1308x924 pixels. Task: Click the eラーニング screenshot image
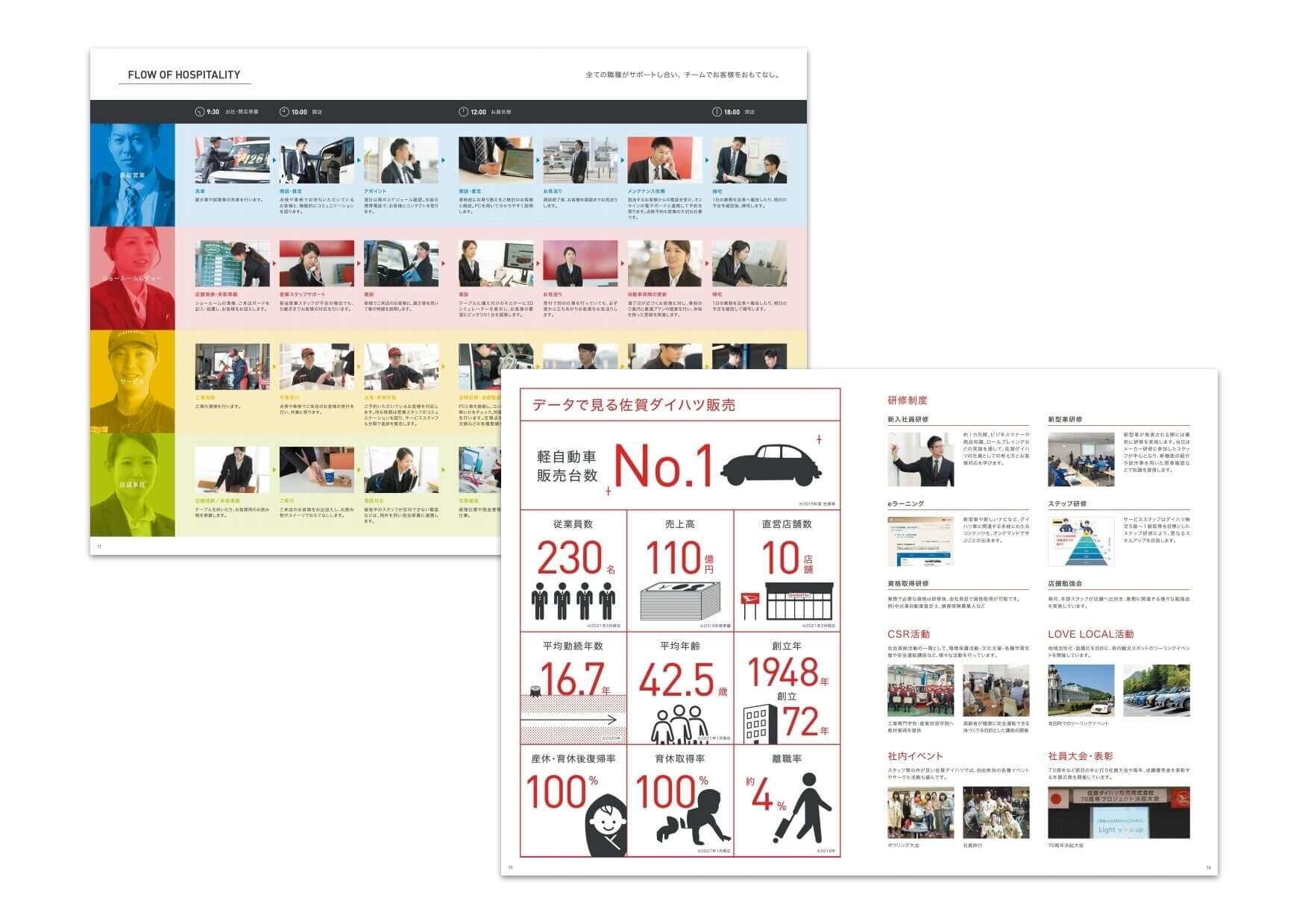point(920,541)
